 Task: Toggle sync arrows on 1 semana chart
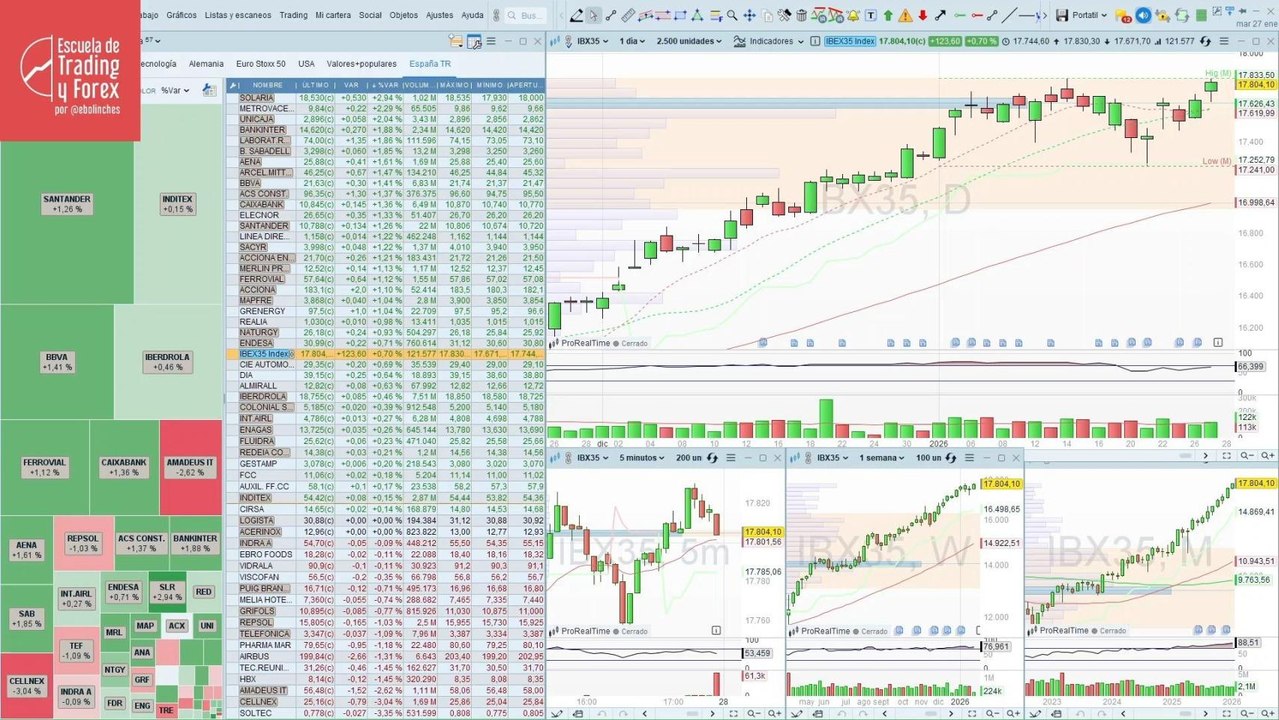(x=950, y=458)
